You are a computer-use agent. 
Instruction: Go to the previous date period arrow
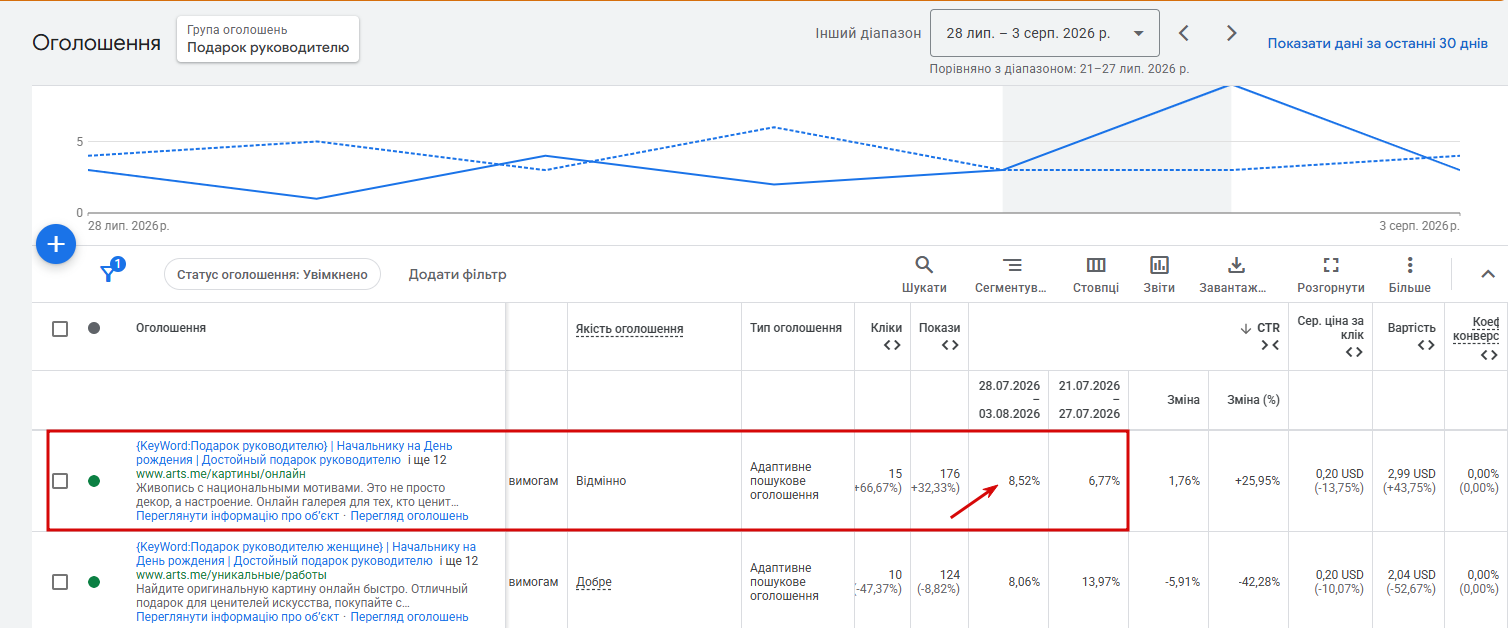coord(1184,33)
